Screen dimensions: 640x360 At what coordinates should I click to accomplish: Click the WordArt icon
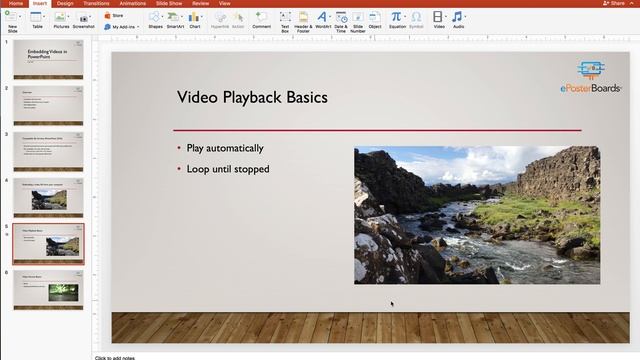pos(322,17)
